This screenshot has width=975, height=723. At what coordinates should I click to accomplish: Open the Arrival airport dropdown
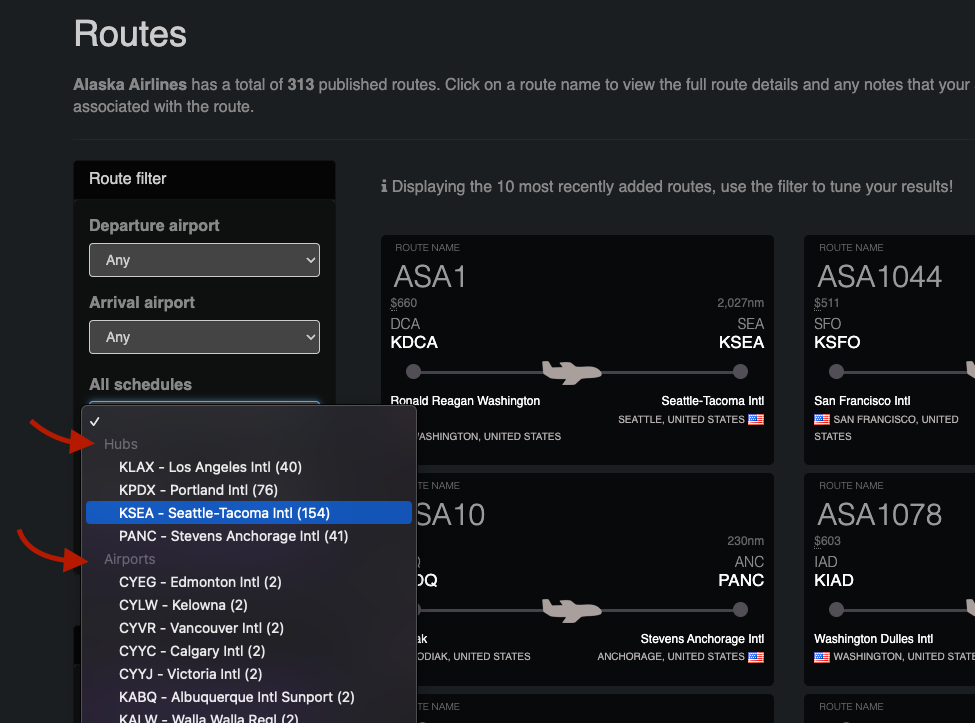pyautogui.click(x=204, y=337)
